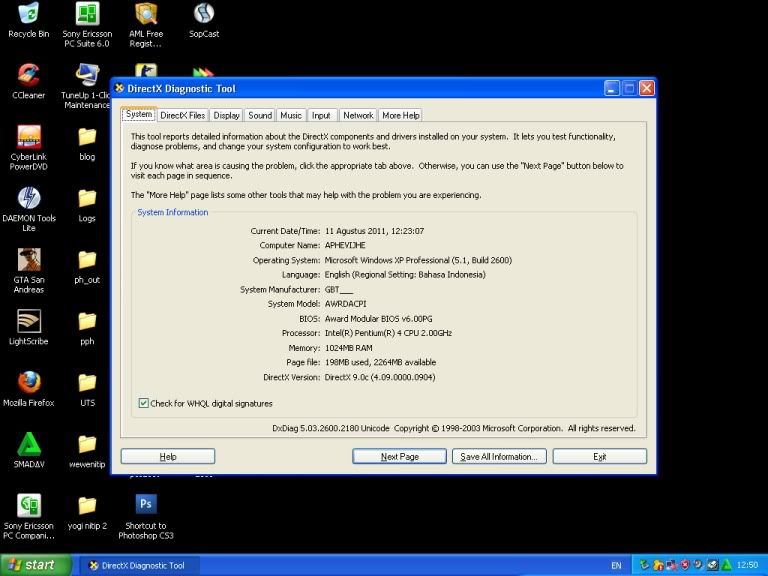Screen dimensions: 768x576
Task: Open the Recycle Bin desktop icon
Action: pos(28,21)
